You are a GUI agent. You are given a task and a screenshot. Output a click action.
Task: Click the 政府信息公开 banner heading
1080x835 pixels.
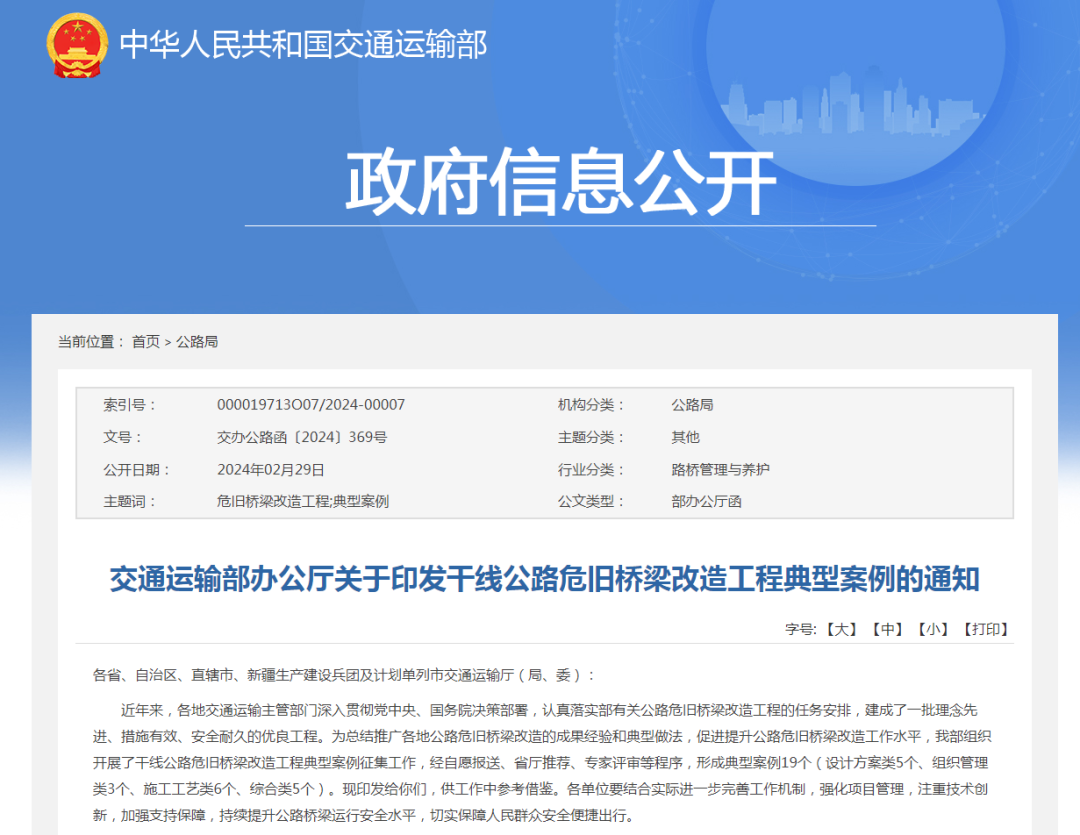click(561, 183)
